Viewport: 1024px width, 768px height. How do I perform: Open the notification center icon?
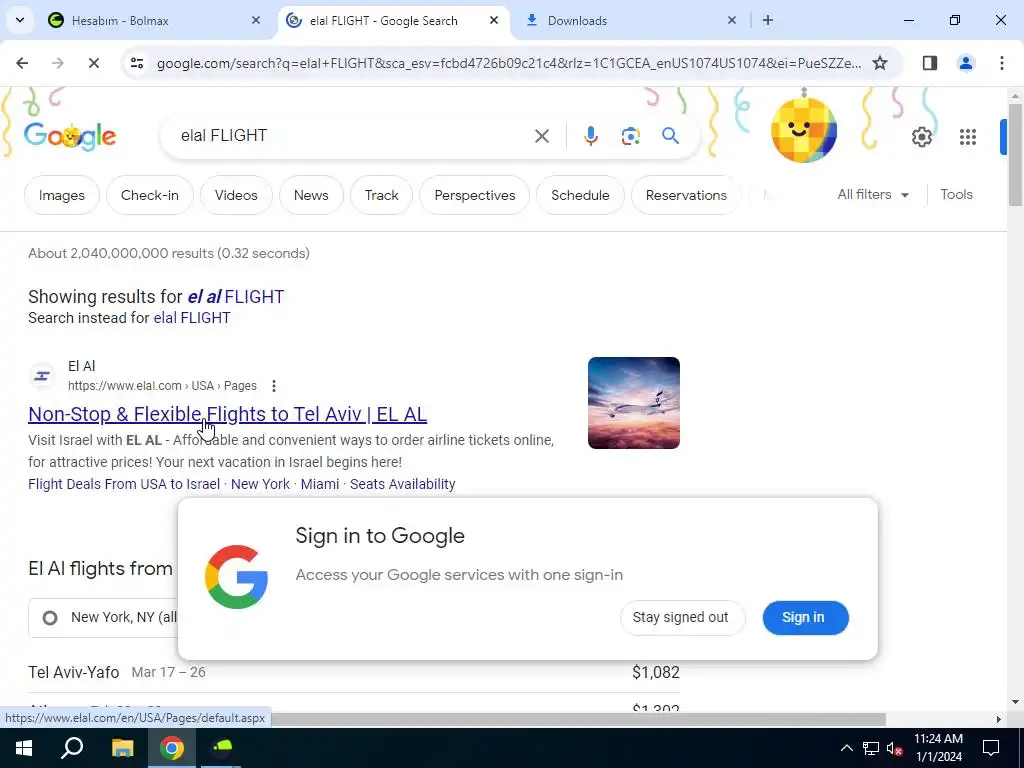991,748
